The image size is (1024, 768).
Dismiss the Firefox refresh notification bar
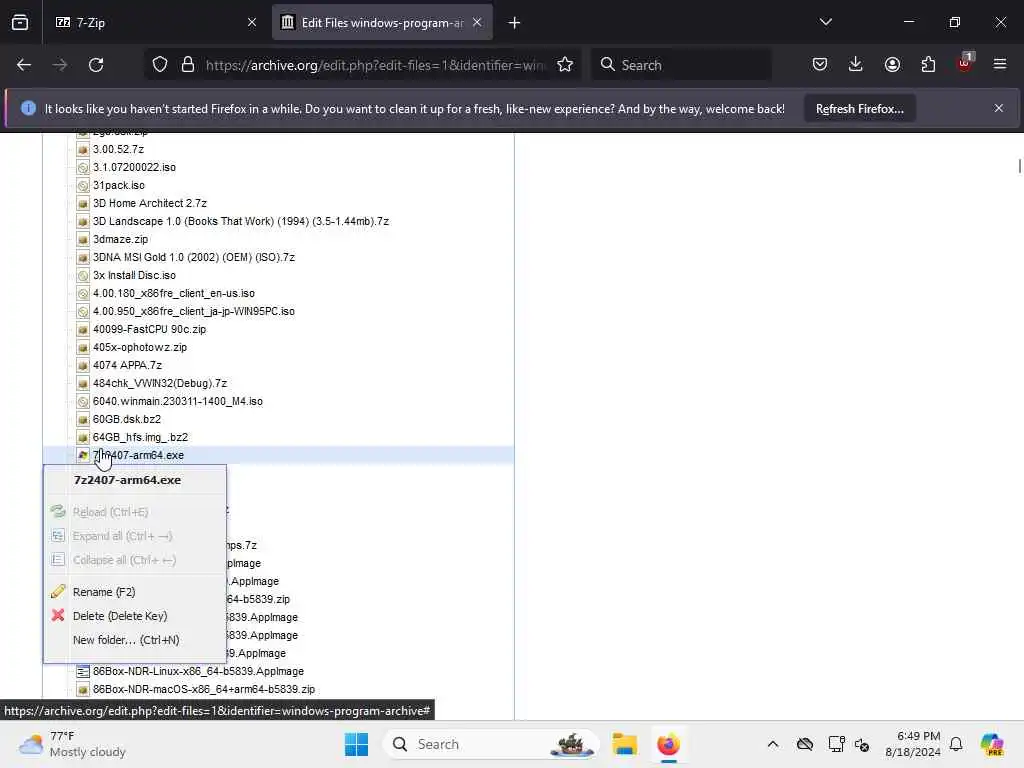(999, 108)
